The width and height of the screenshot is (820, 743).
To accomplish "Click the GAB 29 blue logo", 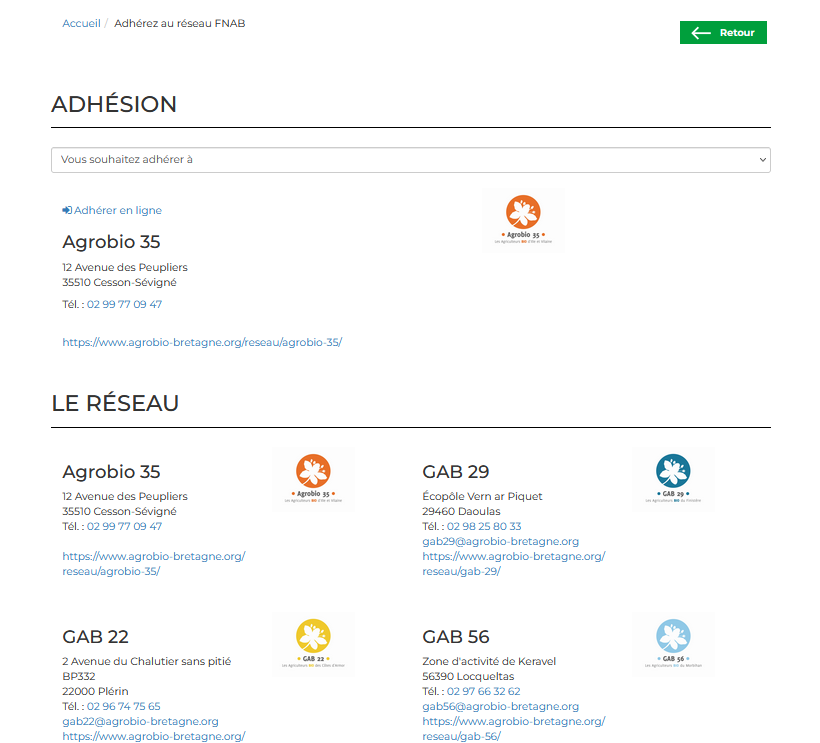I will 673,479.
